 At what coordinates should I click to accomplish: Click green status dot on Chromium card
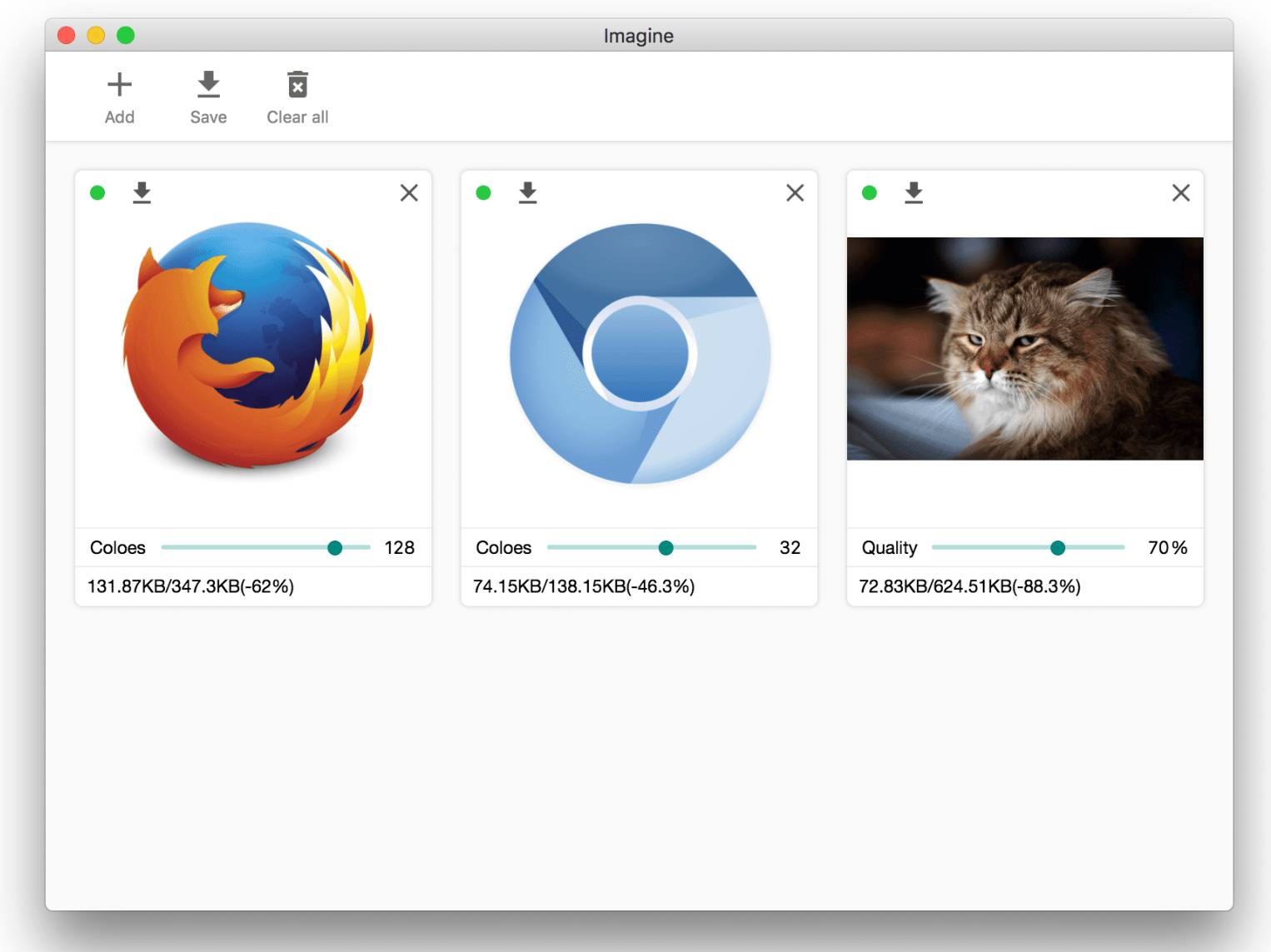(x=483, y=193)
